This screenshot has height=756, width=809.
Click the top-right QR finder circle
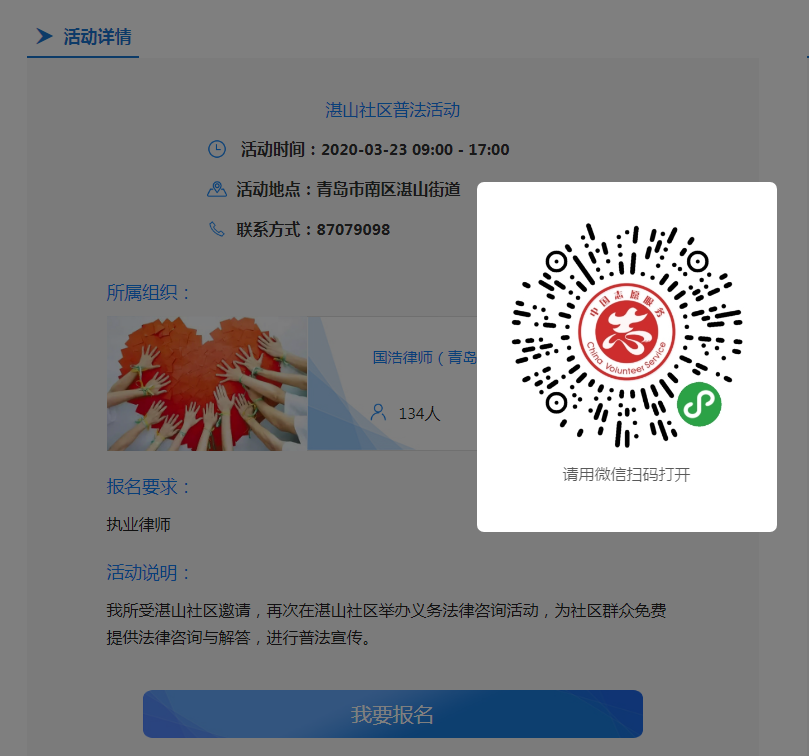point(697,262)
